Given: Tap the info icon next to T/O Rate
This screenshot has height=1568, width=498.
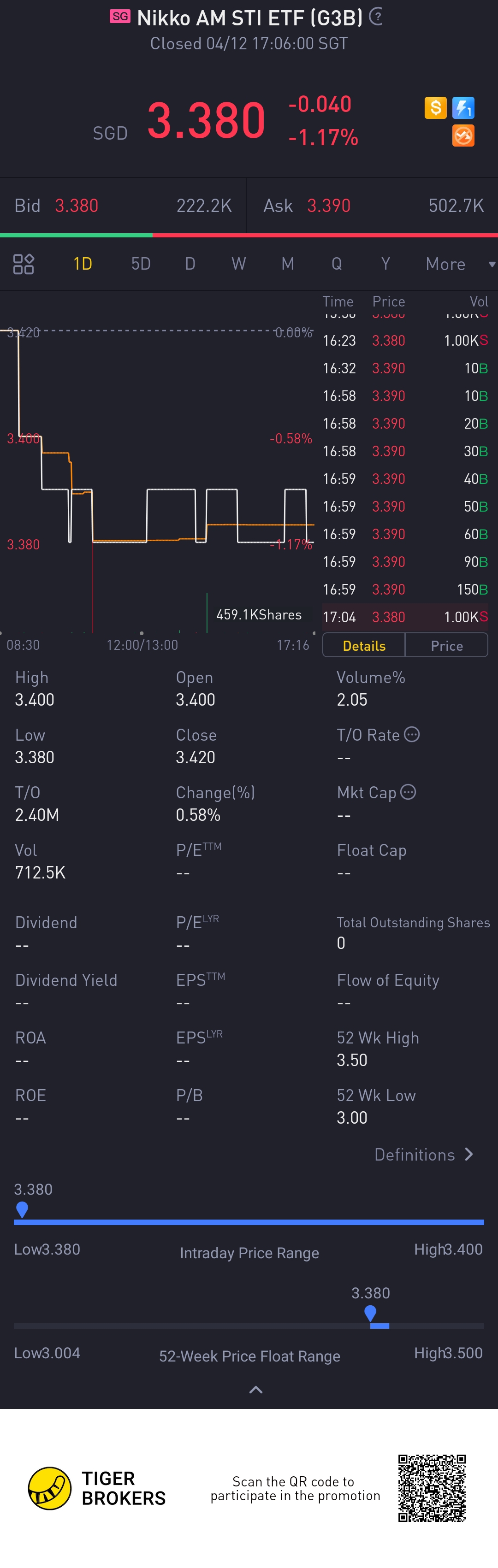Looking at the screenshot, I should pos(412,735).
